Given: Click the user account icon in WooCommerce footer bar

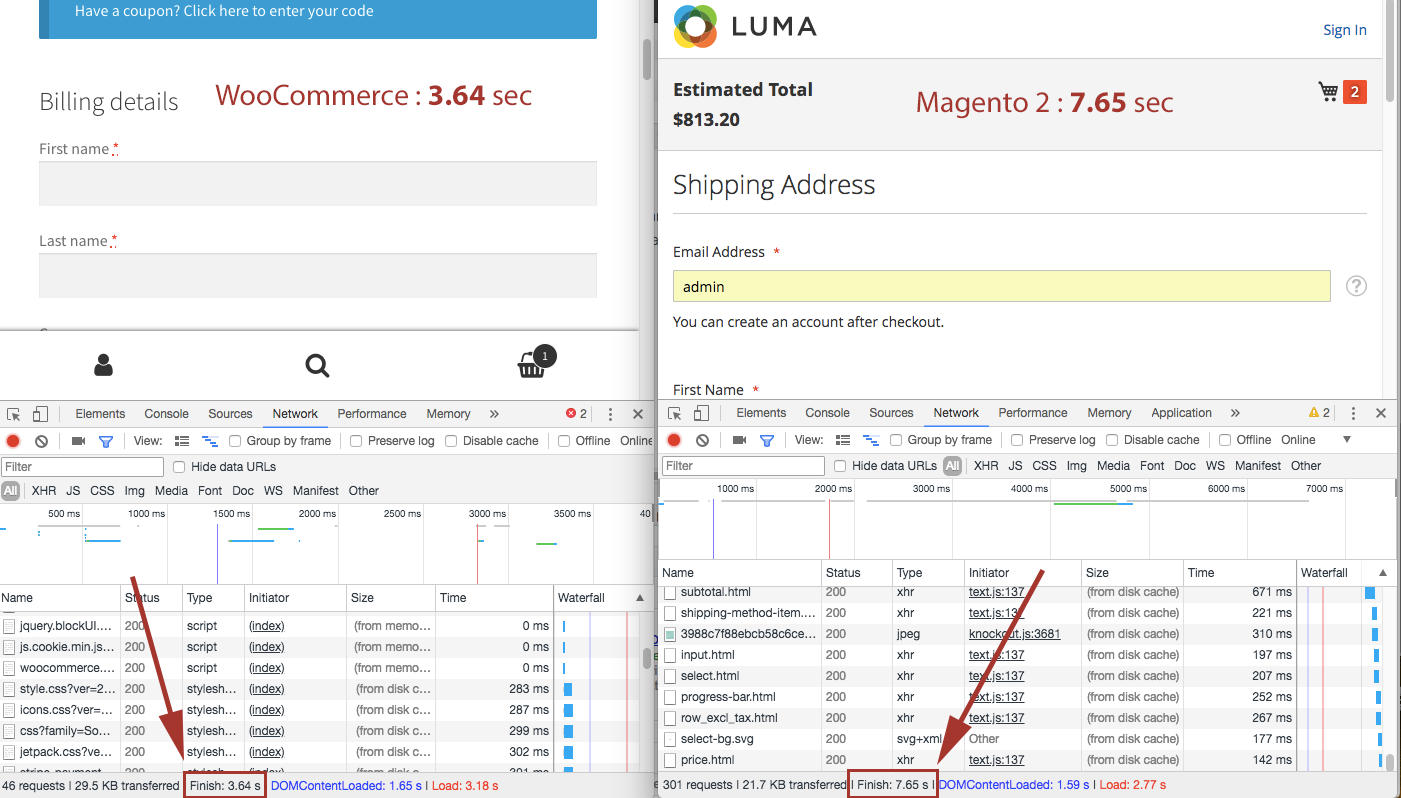Looking at the screenshot, I should click(103, 366).
